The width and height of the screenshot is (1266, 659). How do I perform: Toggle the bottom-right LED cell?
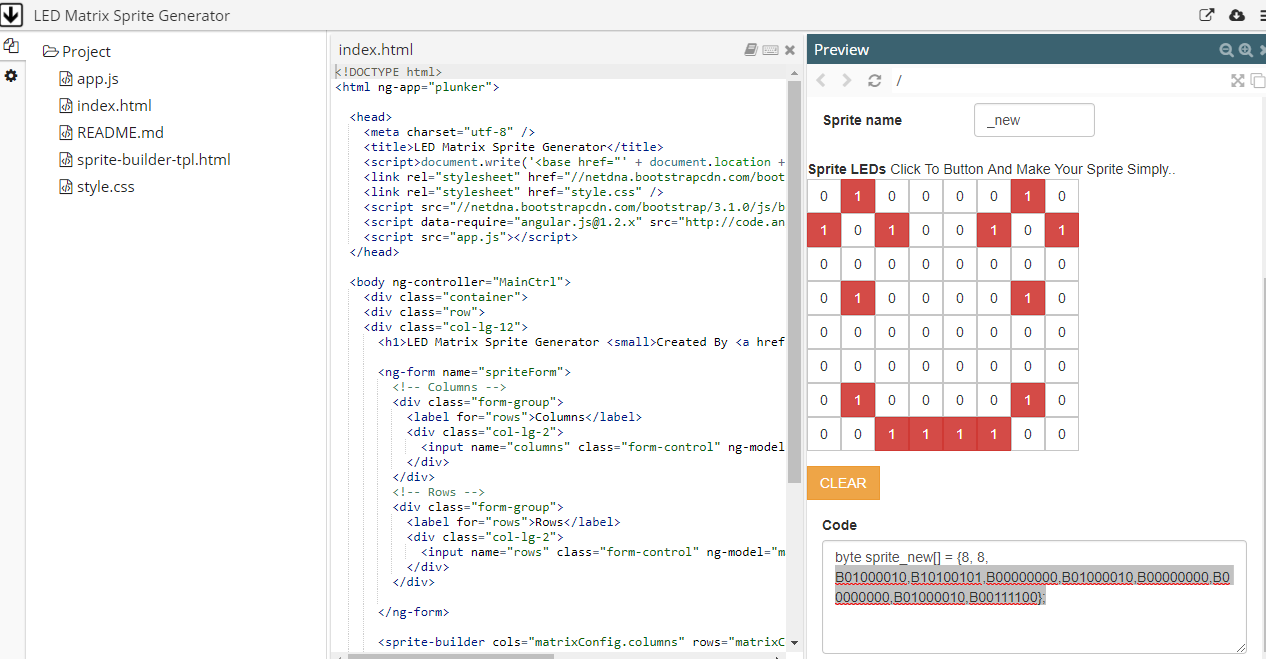pos(1062,434)
